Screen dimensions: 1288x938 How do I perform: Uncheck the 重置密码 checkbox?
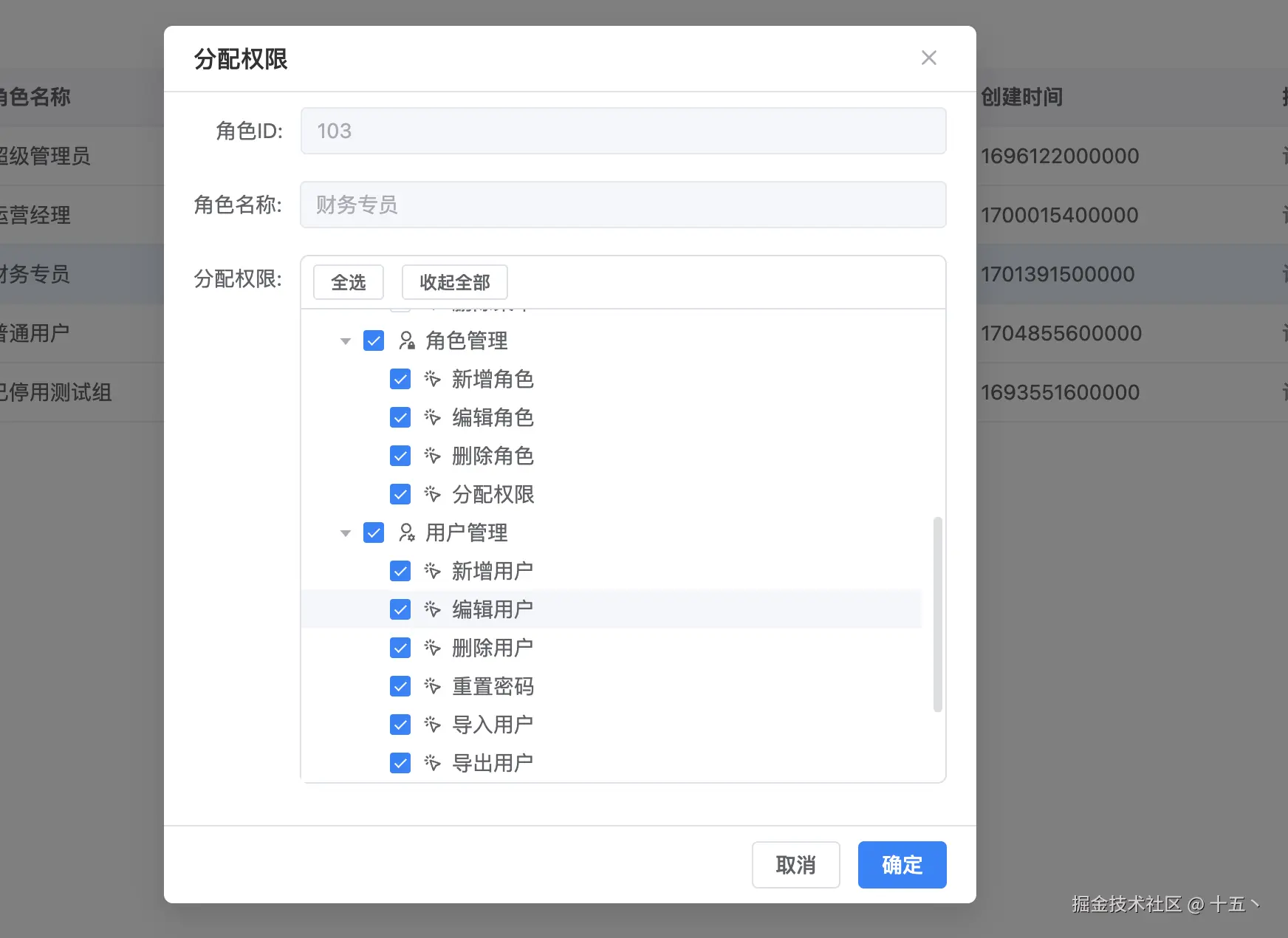[400, 686]
